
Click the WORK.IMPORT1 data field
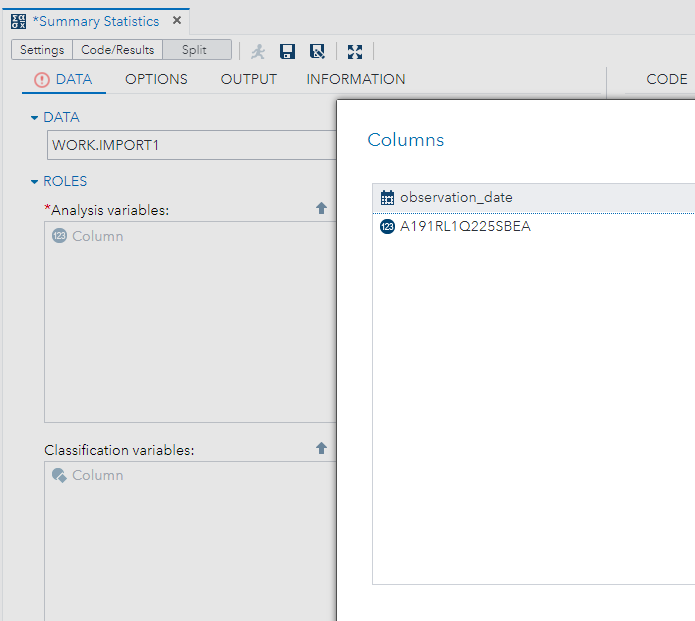(190, 145)
